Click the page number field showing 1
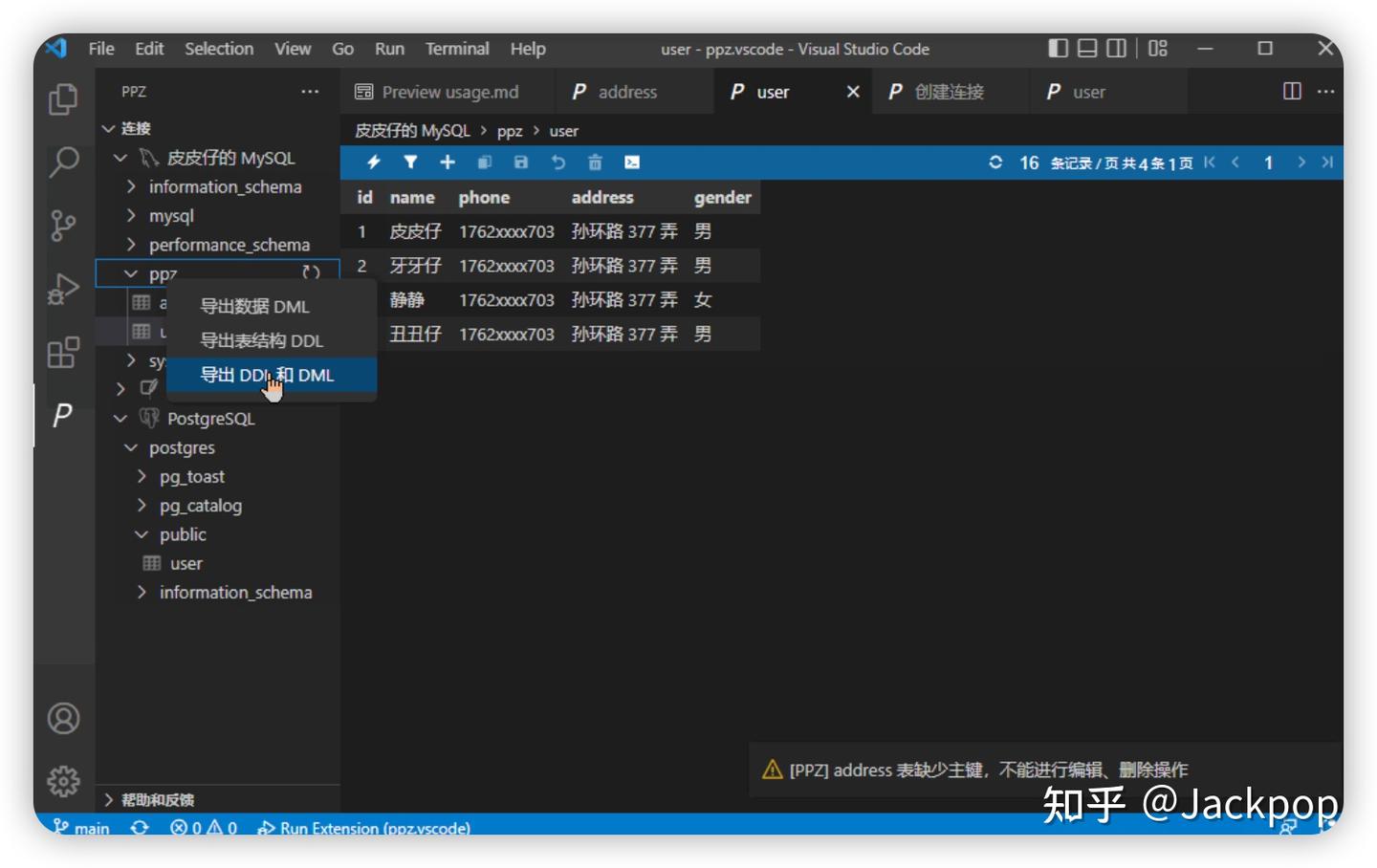Image resolution: width=1377 pixels, height=868 pixels. [1268, 163]
